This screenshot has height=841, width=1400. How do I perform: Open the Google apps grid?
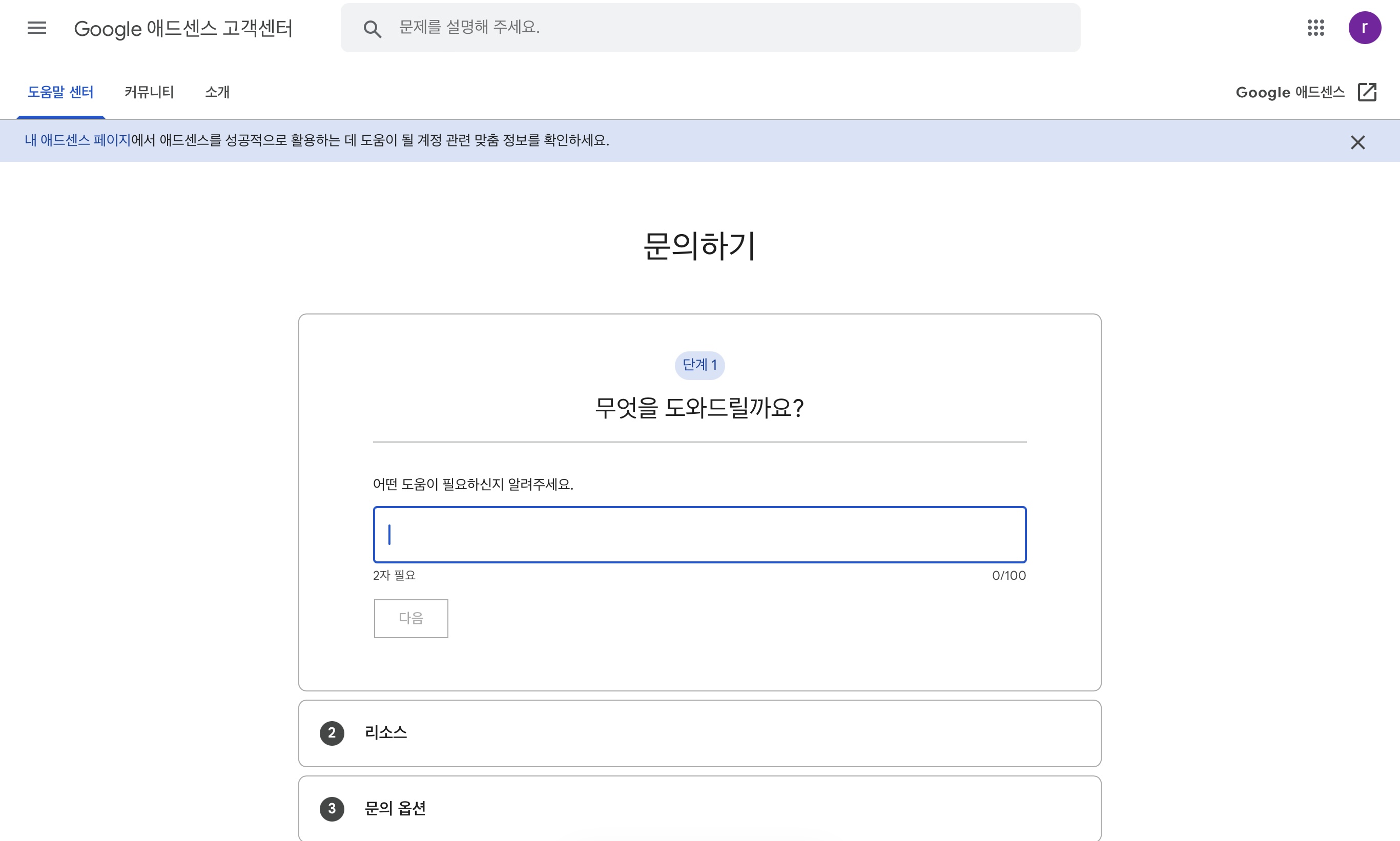(1315, 28)
